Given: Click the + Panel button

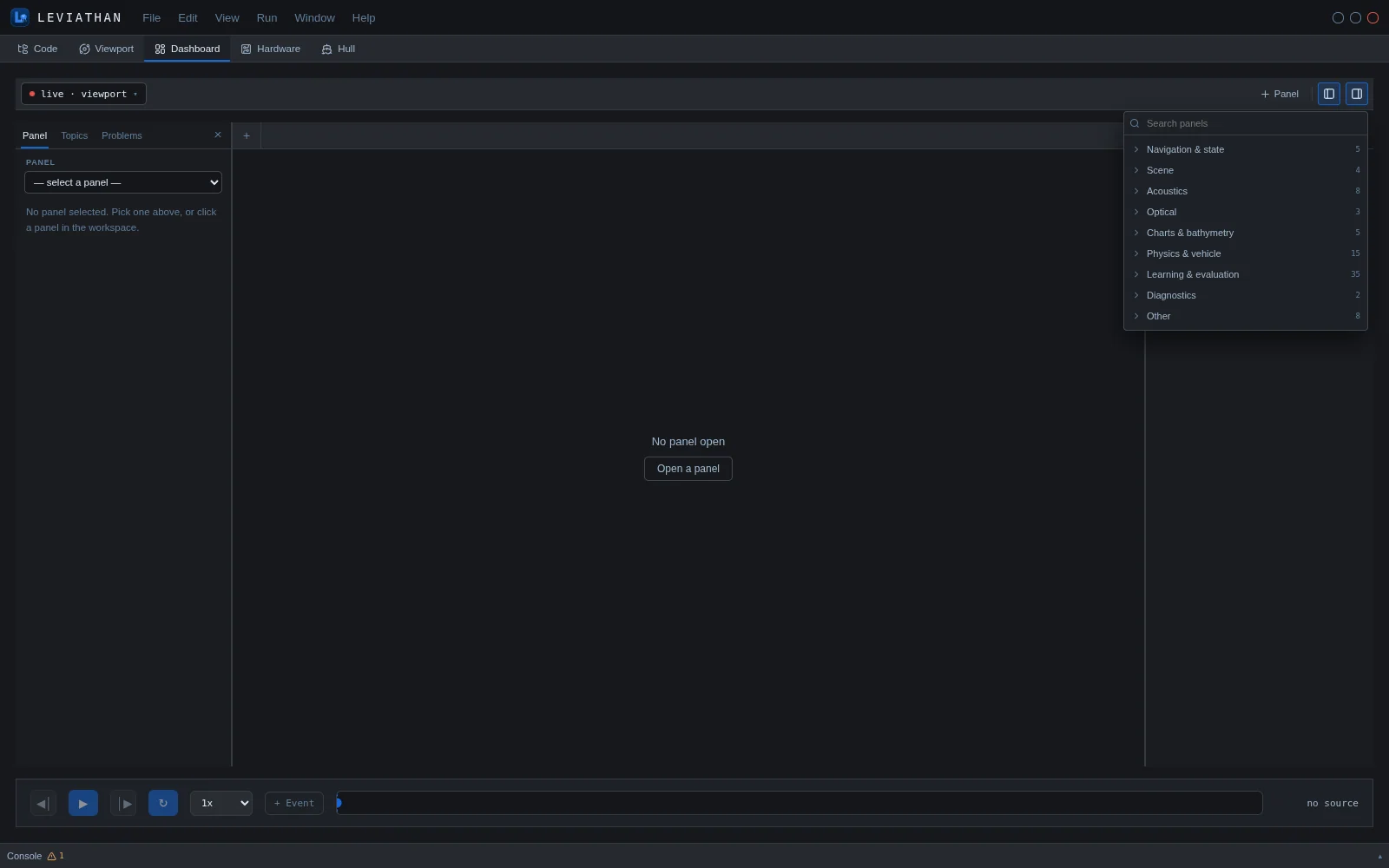Looking at the screenshot, I should coord(1280,94).
